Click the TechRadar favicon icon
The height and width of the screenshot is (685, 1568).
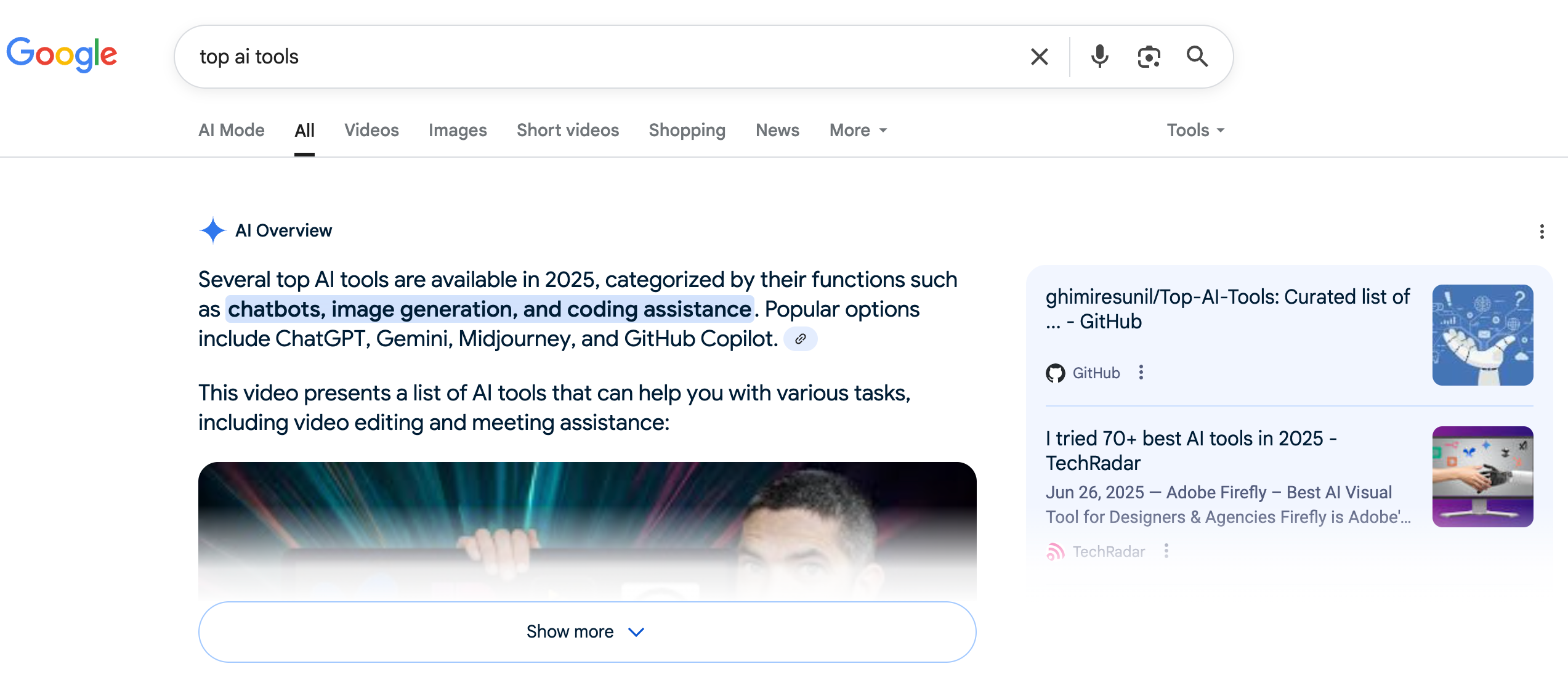[1055, 551]
